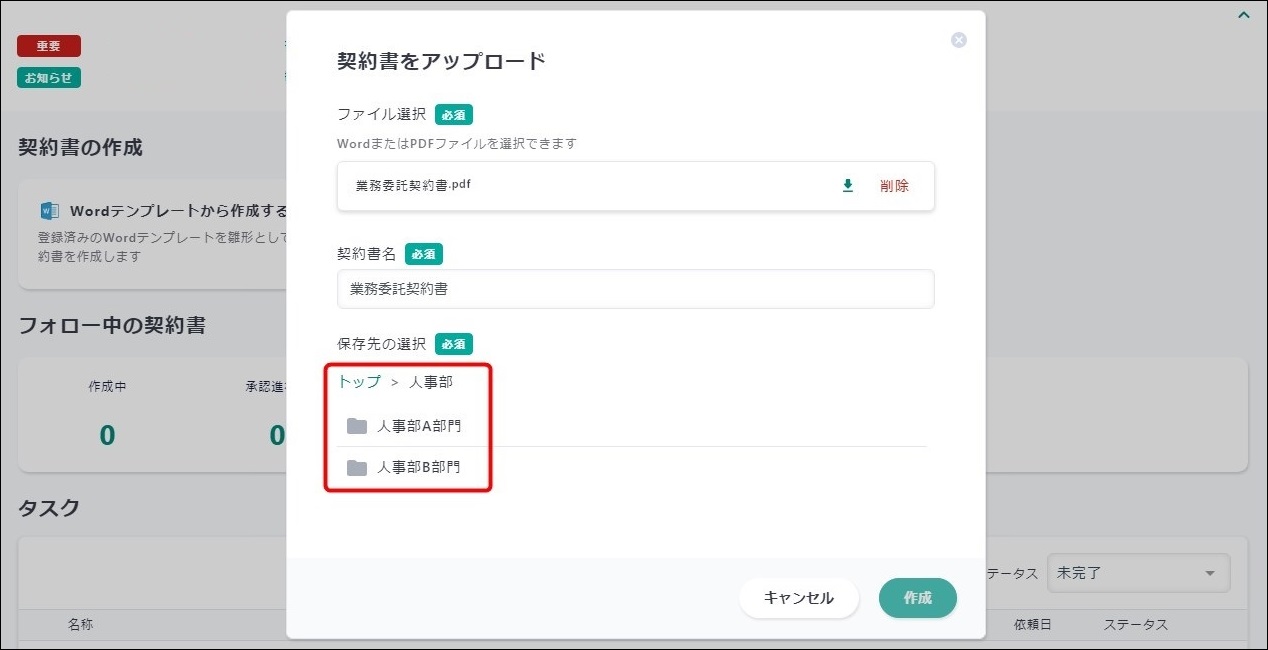1268x650 pixels.
Task: Select the 人事部A部門 folder
Action: [x=418, y=426]
